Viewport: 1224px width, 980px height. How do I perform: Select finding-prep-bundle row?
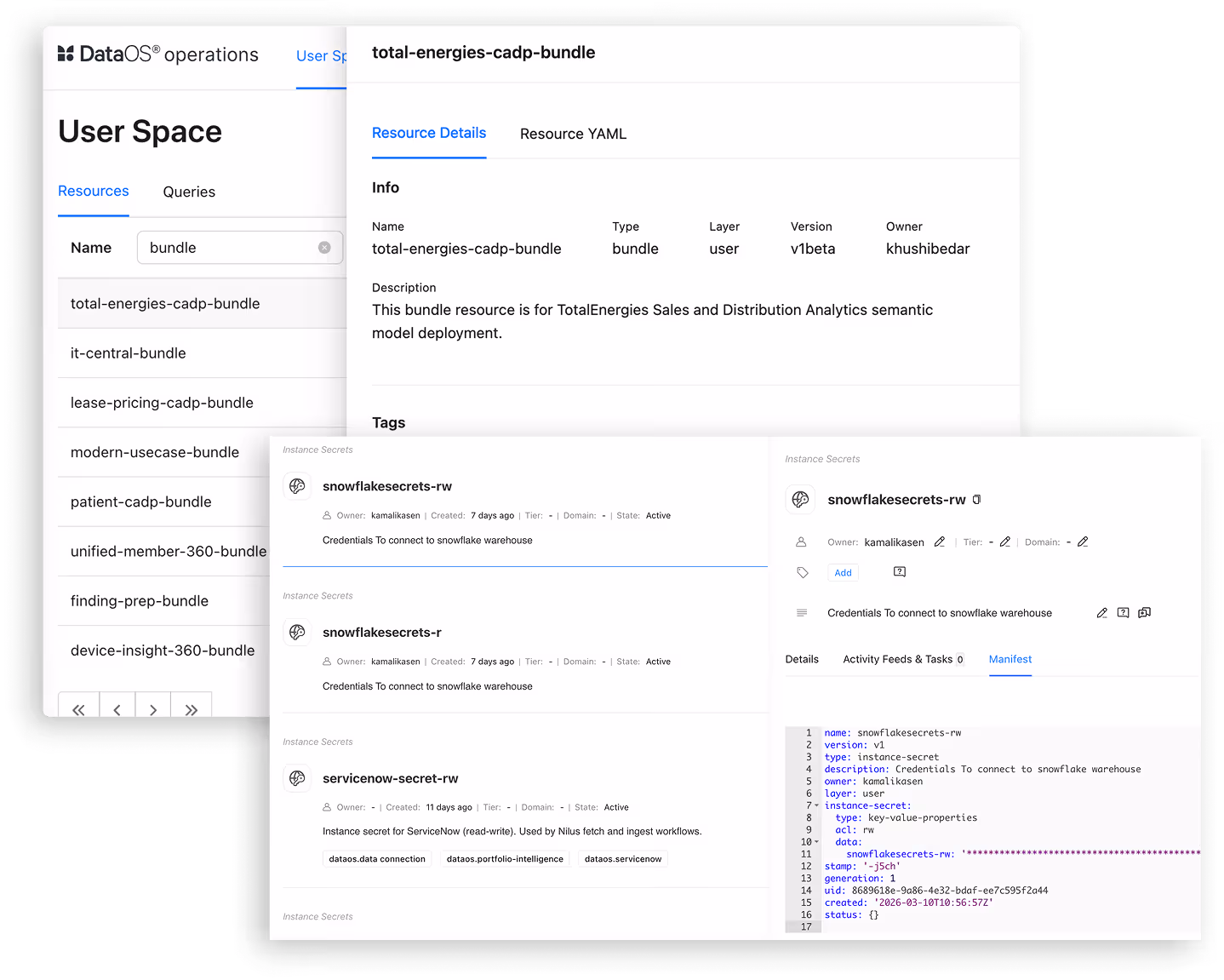(x=164, y=600)
